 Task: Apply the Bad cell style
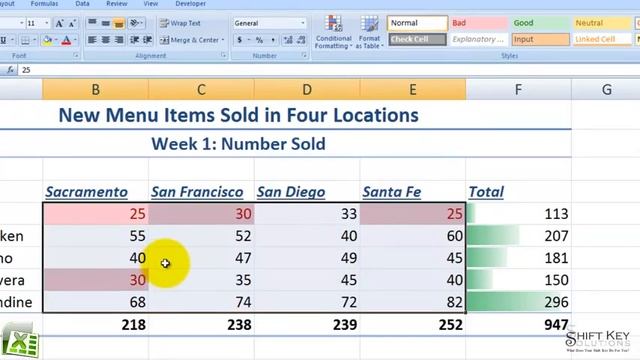pos(479,23)
